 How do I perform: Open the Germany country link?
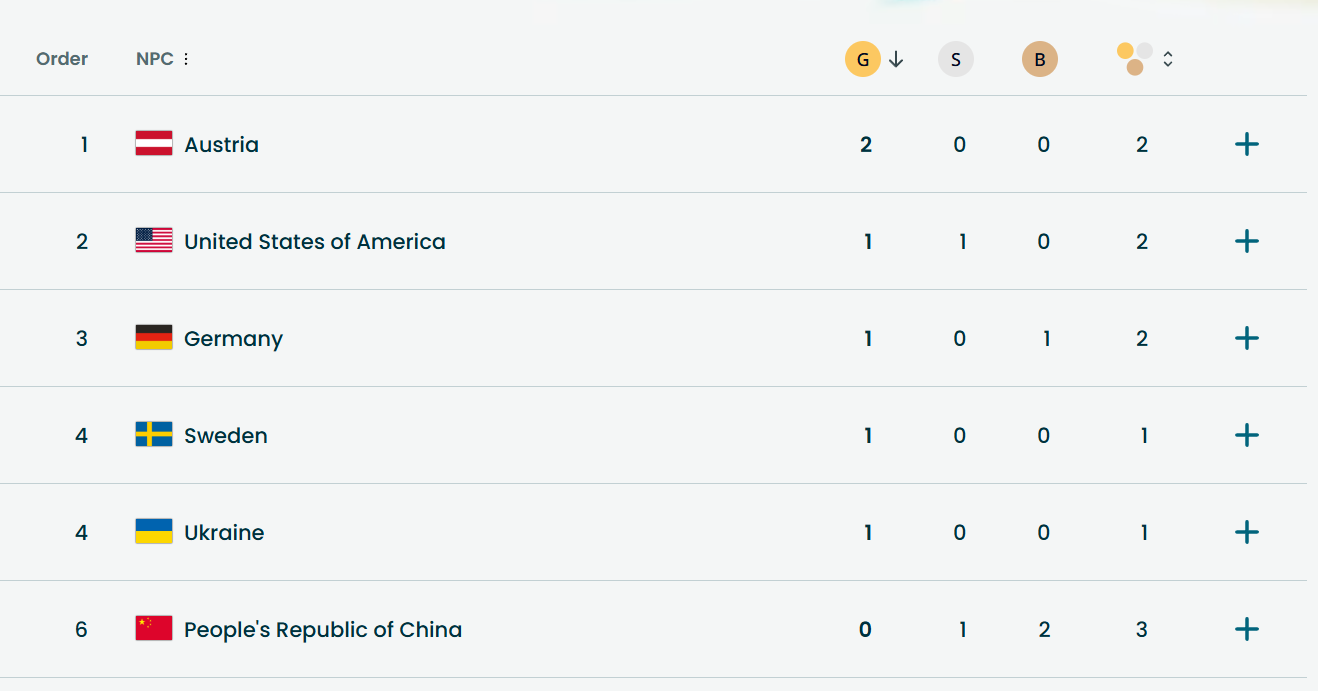(x=233, y=339)
